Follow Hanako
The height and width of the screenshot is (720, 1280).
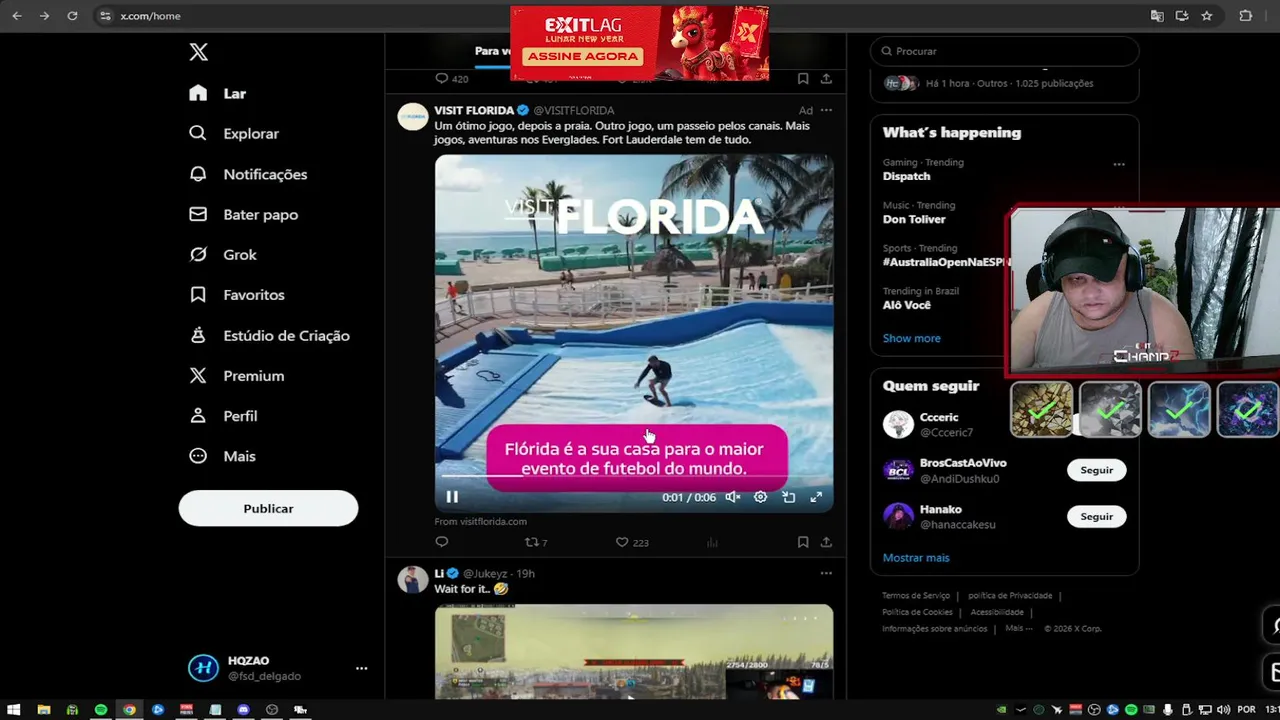pyautogui.click(x=1096, y=517)
